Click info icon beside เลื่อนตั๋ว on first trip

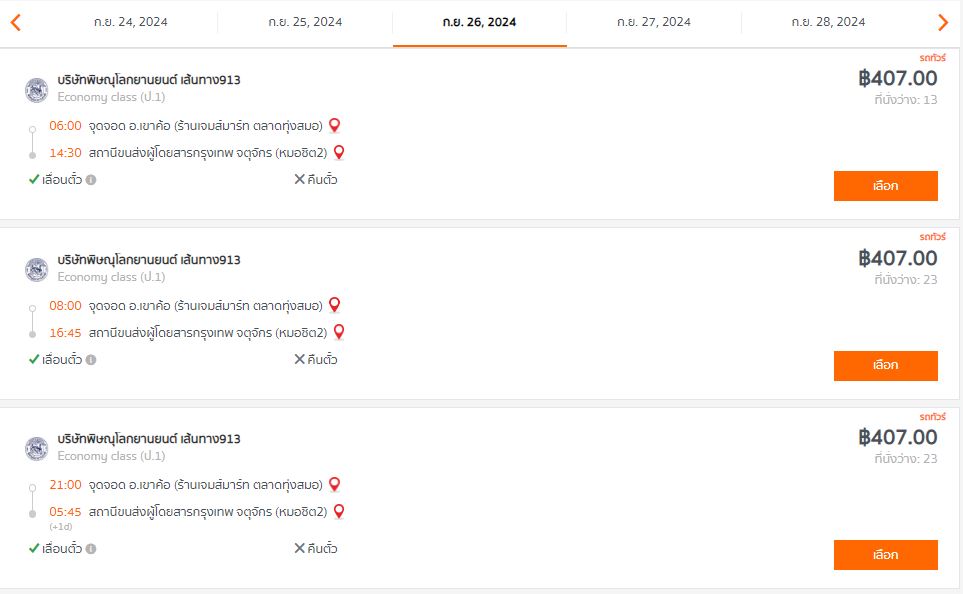pos(91,180)
